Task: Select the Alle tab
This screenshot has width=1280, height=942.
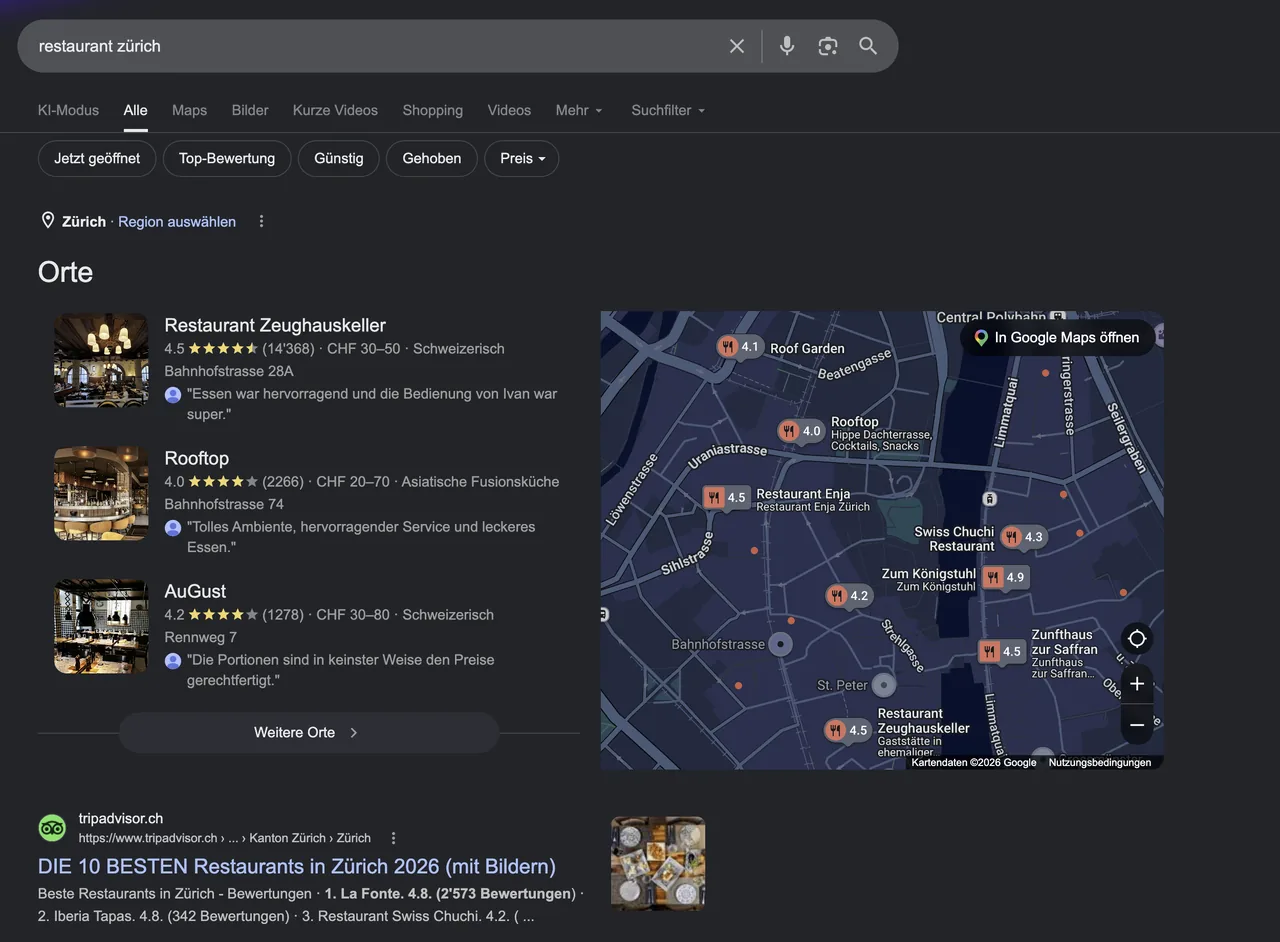Action: (135, 110)
